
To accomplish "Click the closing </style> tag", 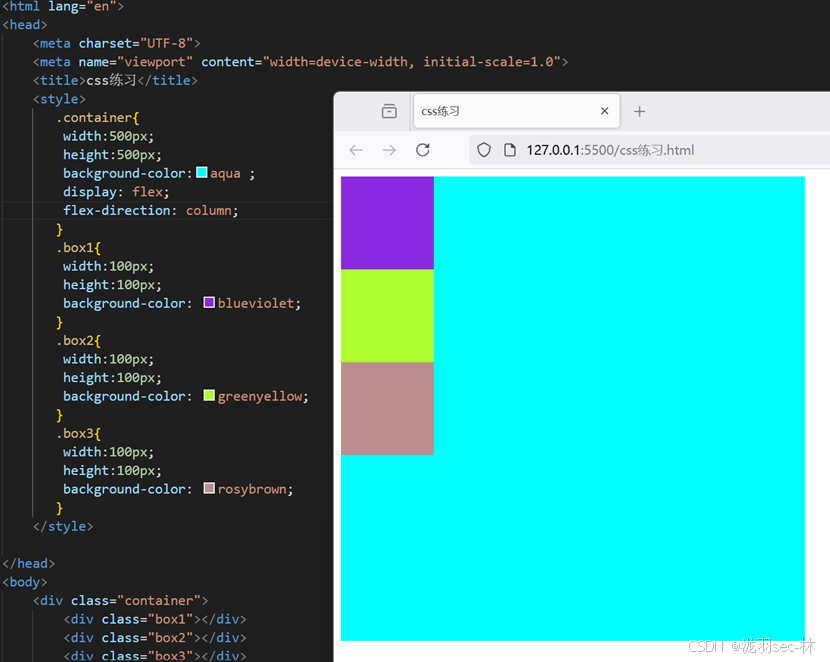I will click(63, 527).
